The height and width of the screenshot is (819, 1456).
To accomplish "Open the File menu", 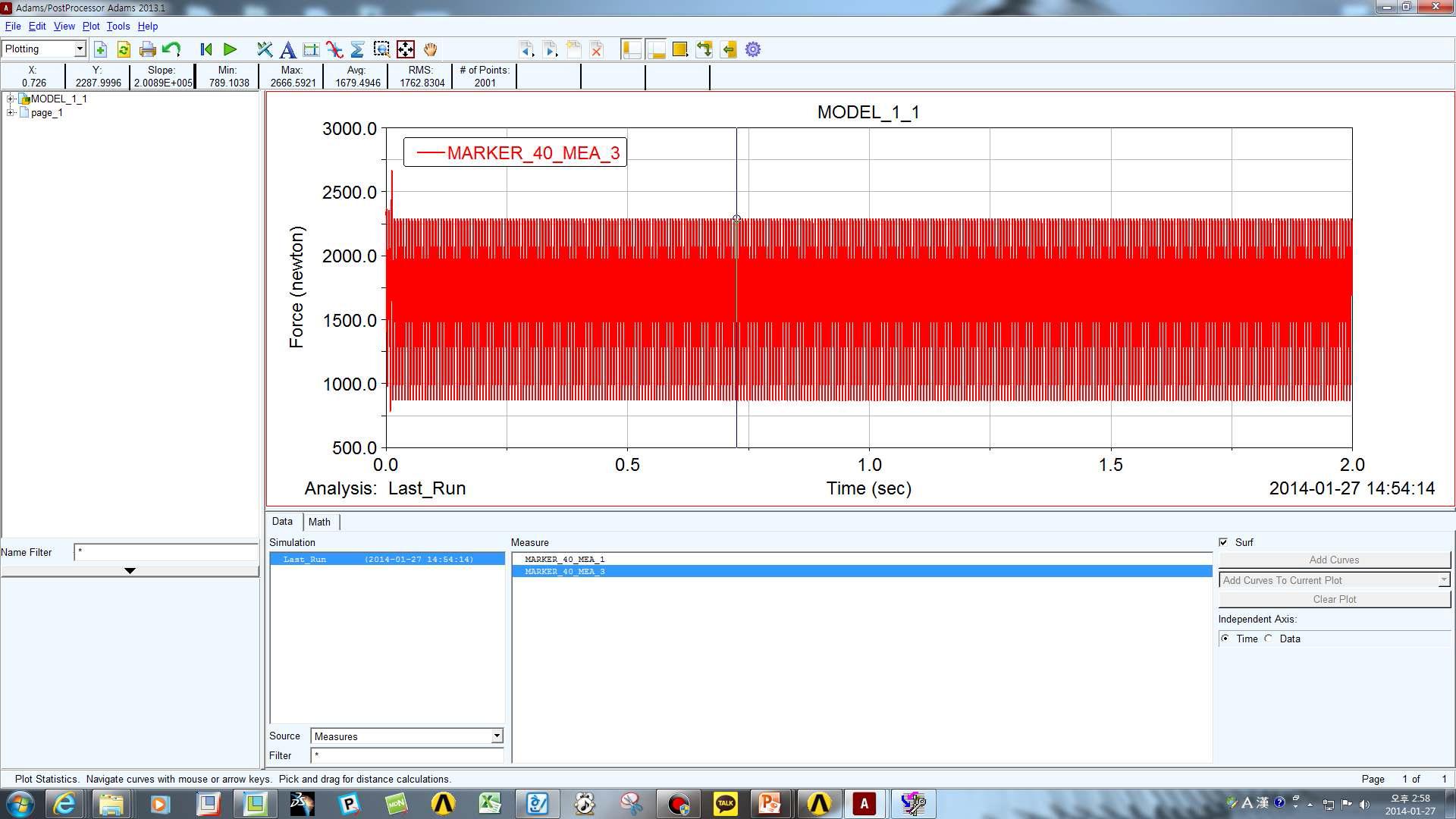I will (13, 26).
